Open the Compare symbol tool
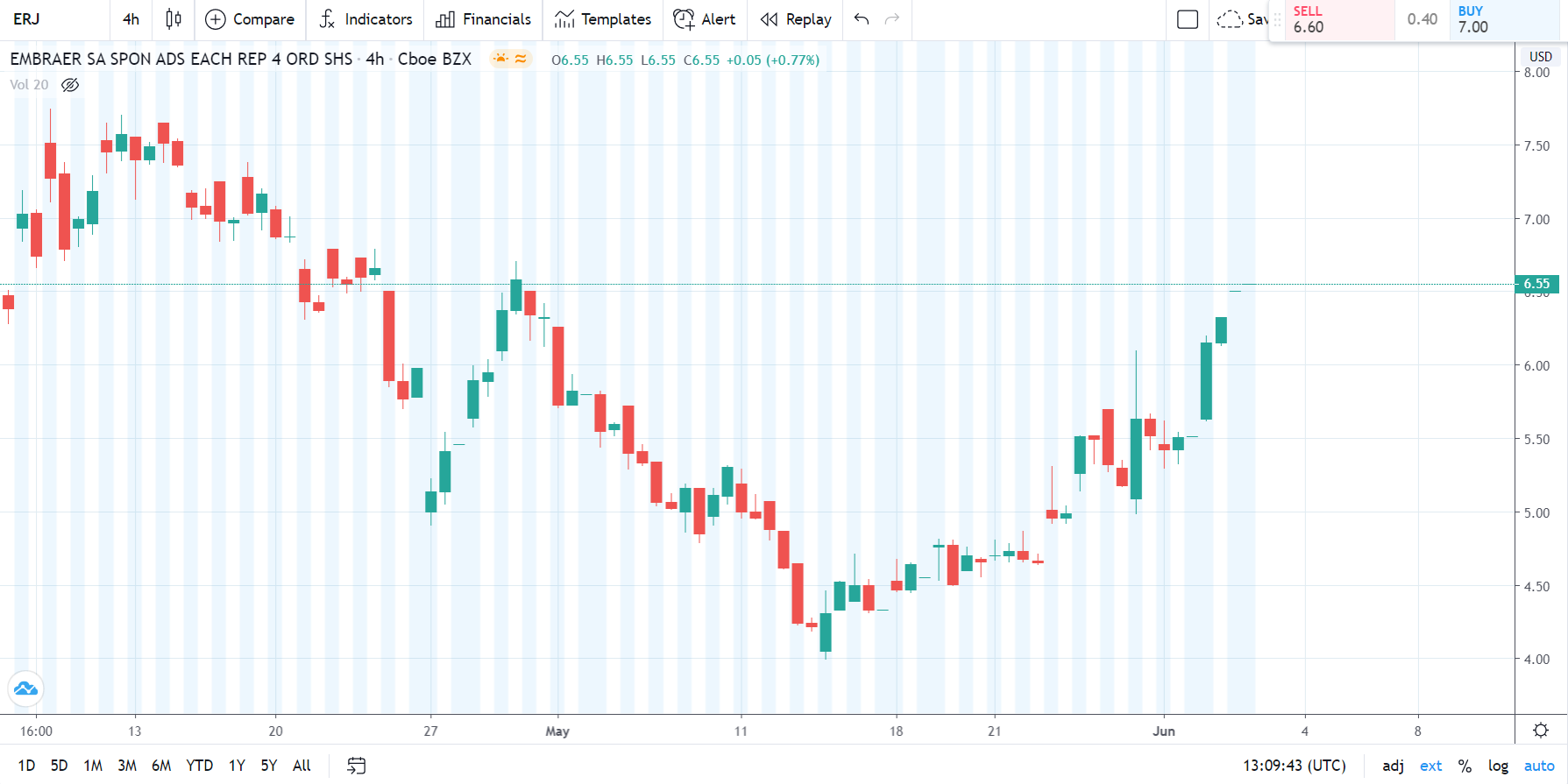This screenshot has height=784, width=1568. 250,19
